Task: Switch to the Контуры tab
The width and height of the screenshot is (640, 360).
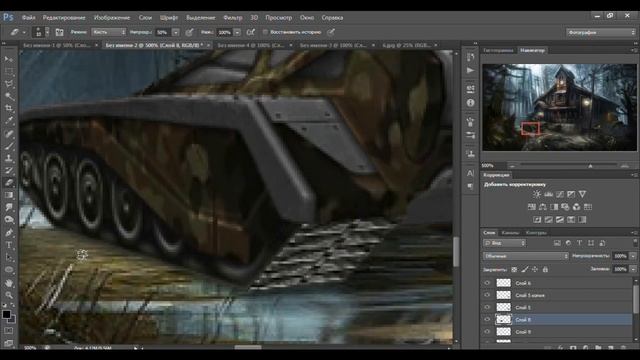Action: (536, 233)
